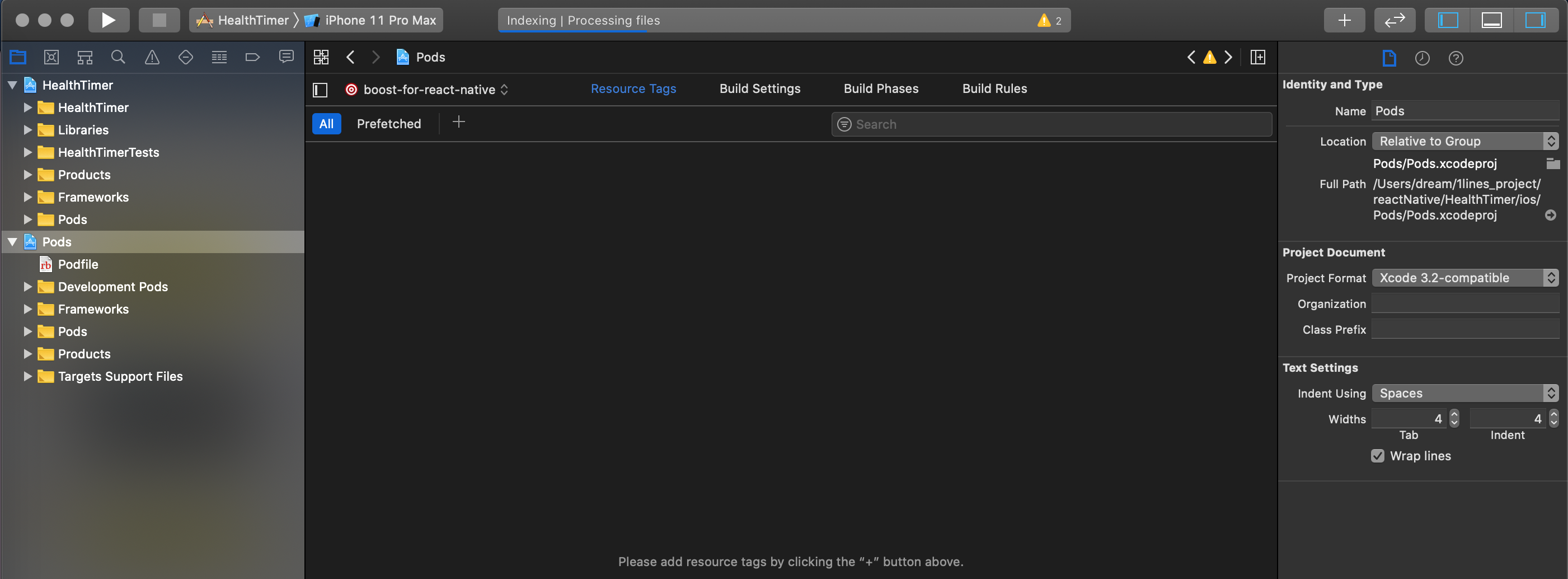The height and width of the screenshot is (579, 1568).
Task: Expand the Development Pods folder
Action: (x=27, y=287)
